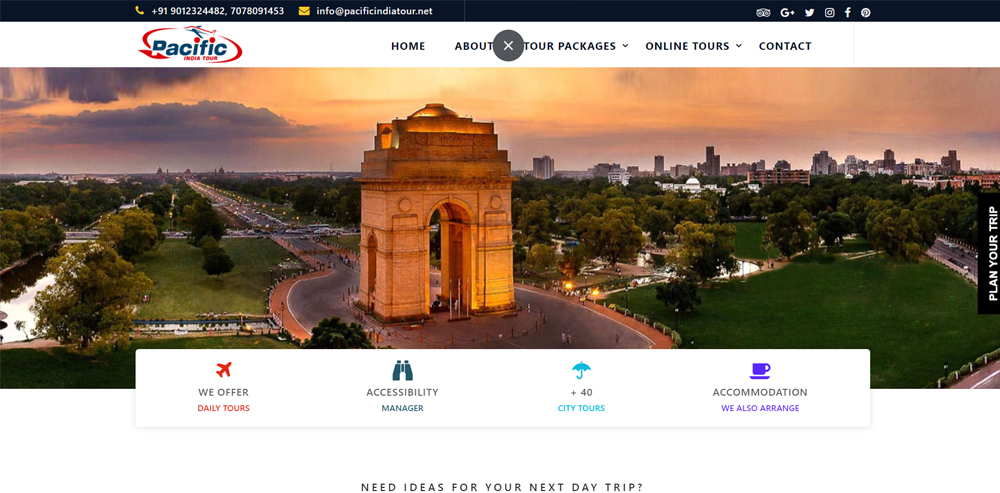
Task: Click the Accommodation heading text
Action: coord(760,392)
